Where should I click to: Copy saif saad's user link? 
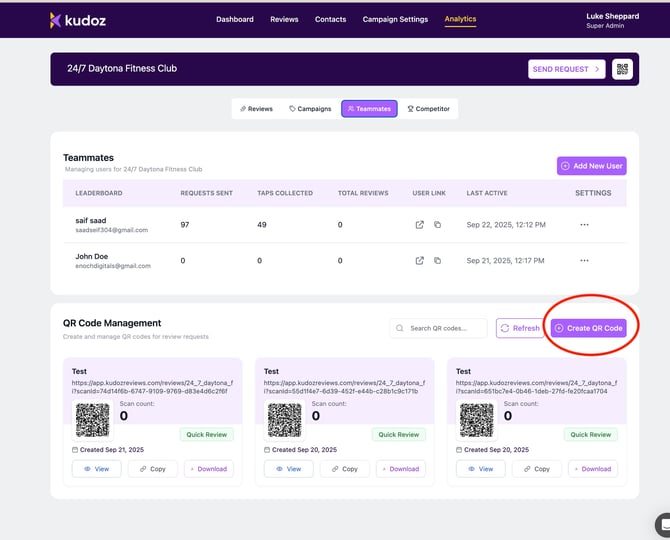click(437, 225)
